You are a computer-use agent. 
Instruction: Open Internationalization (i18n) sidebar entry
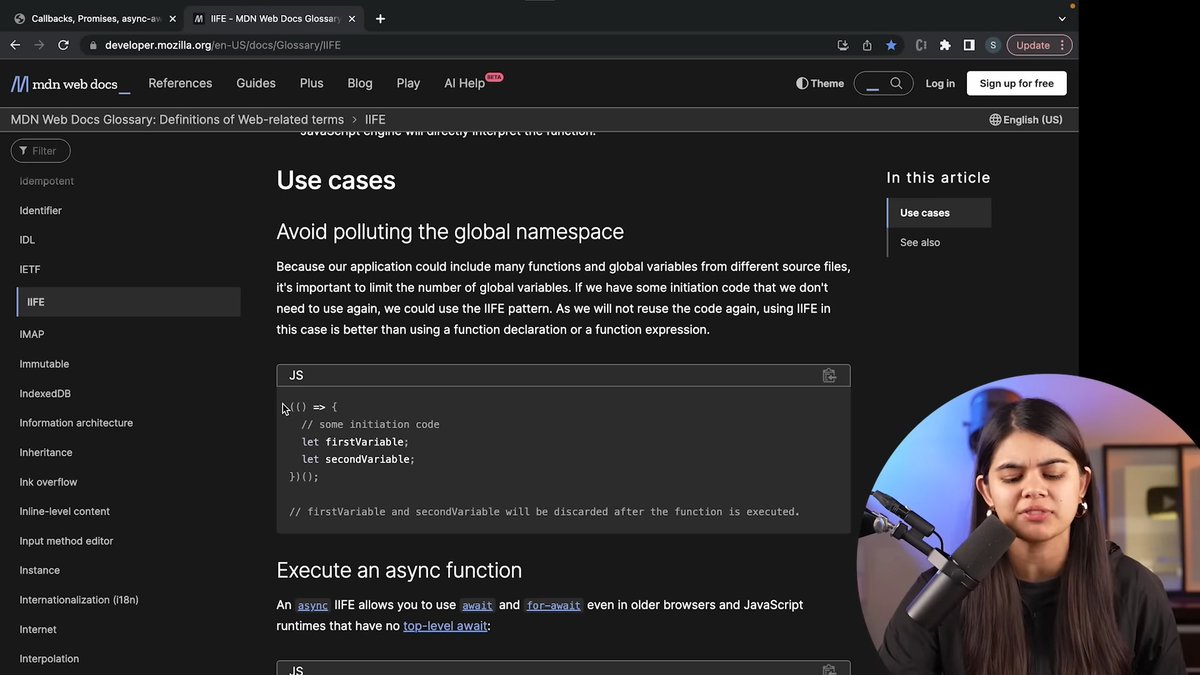pyautogui.click(x=79, y=600)
